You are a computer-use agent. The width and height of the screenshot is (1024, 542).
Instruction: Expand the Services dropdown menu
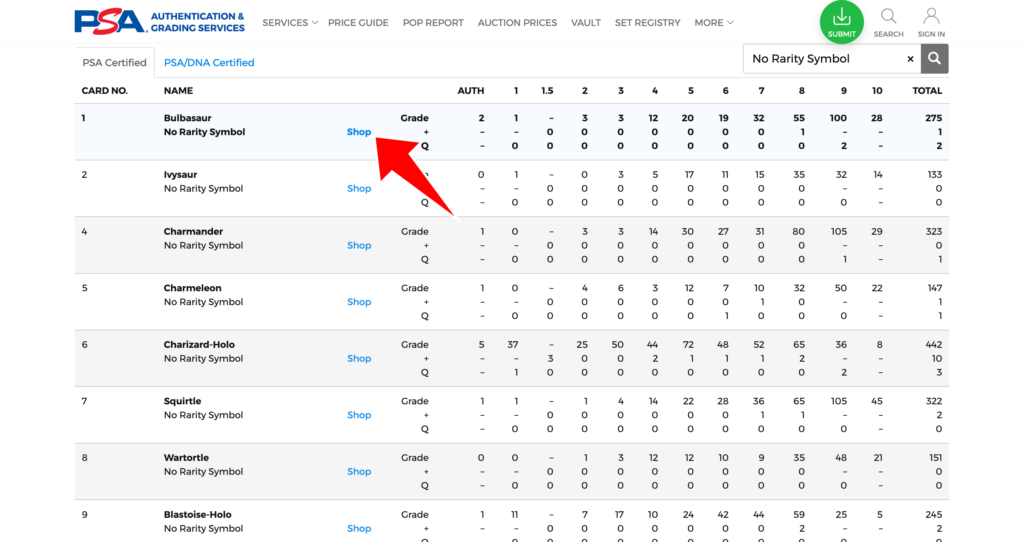coord(290,23)
